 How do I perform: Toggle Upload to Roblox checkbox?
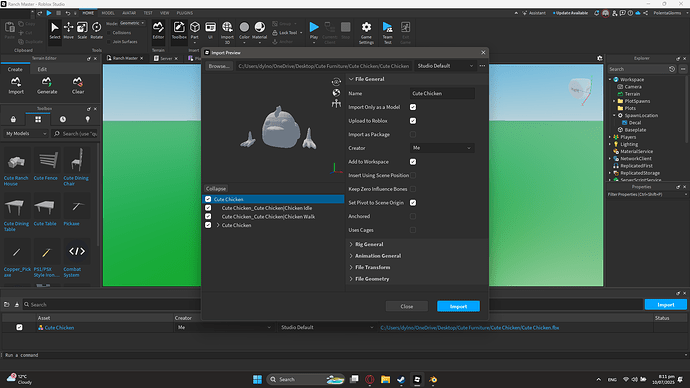pos(413,121)
